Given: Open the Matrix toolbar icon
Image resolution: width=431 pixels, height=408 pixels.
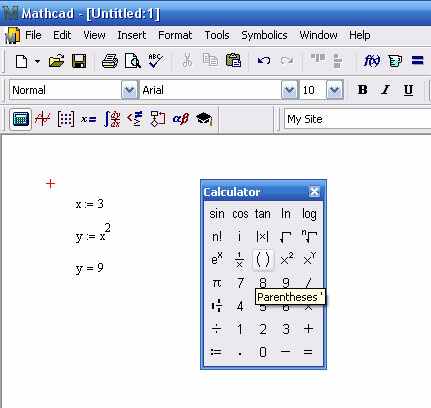Looking at the screenshot, I should [x=65, y=119].
